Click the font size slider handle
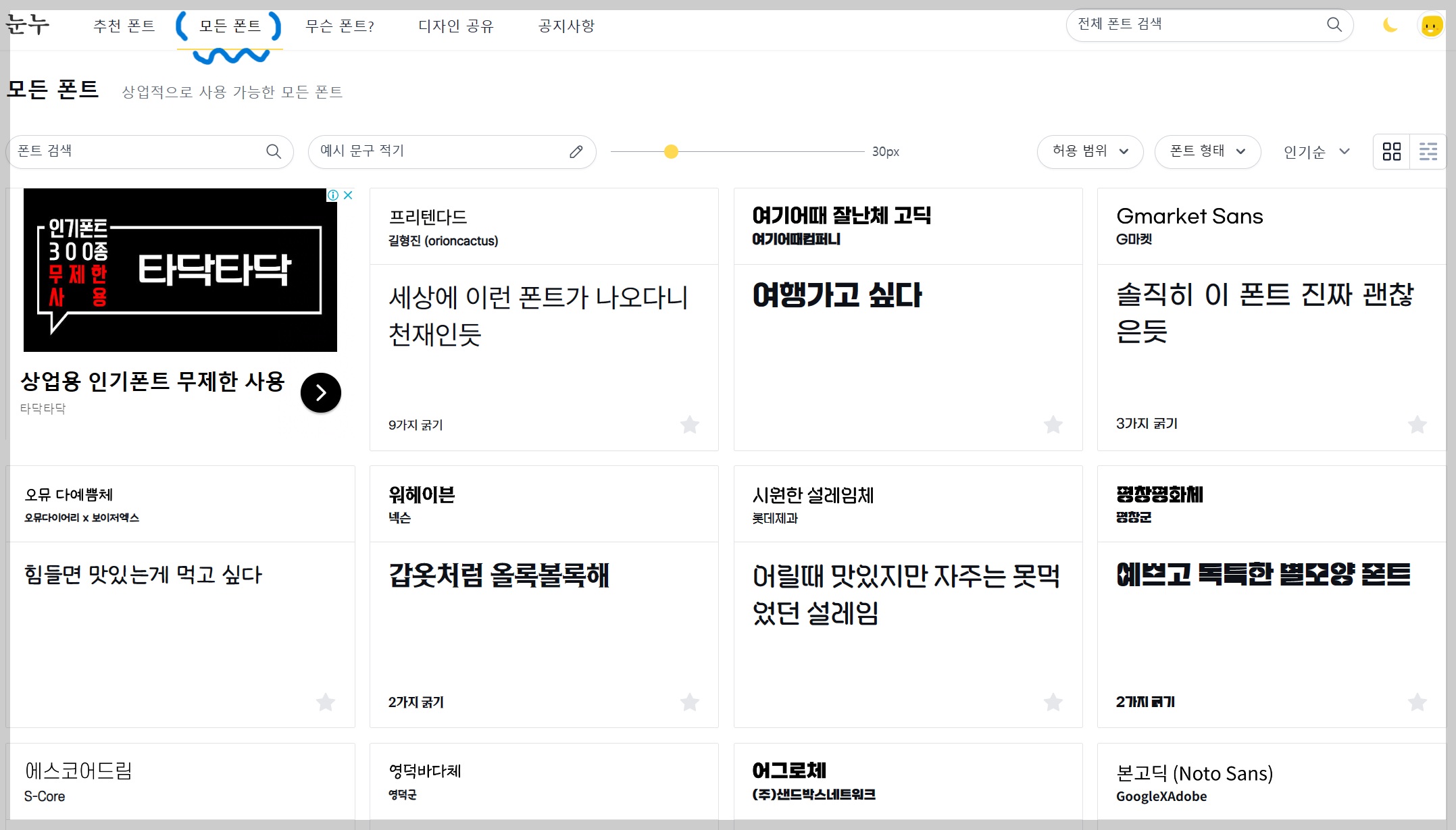 pos(671,151)
